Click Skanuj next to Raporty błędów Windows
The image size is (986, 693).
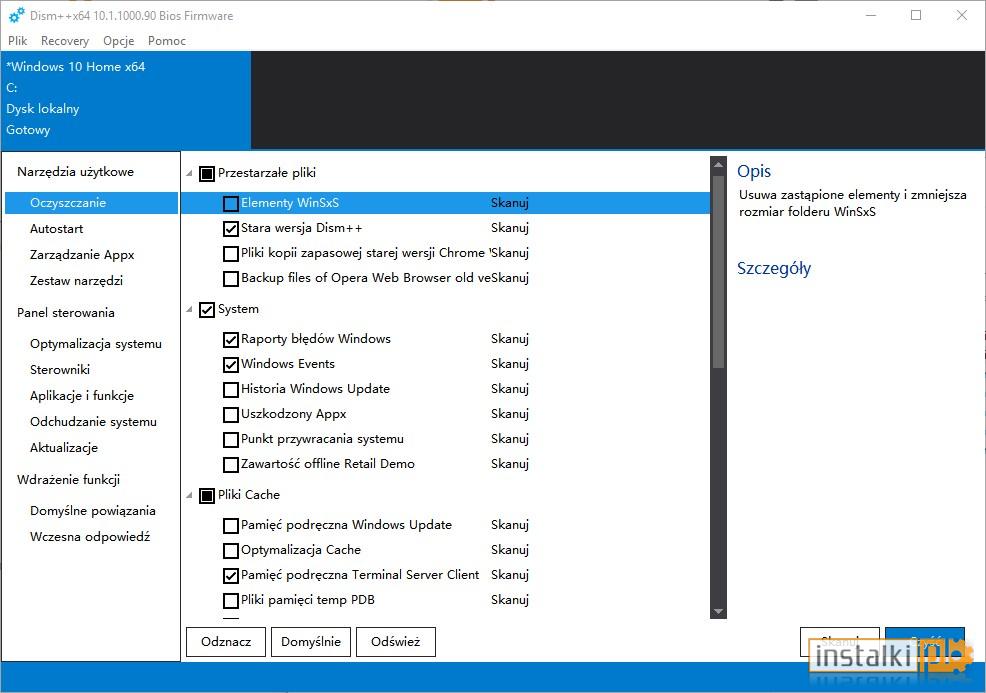pyautogui.click(x=510, y=339)
